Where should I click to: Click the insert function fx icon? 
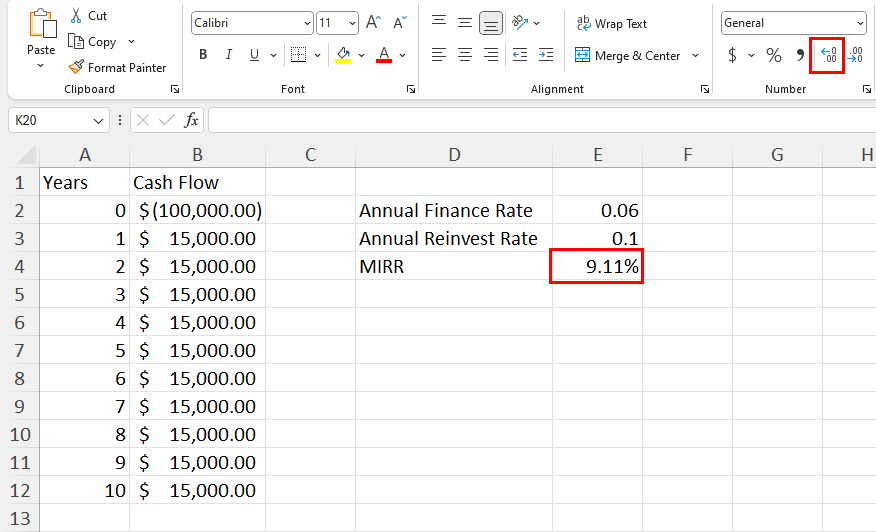tap(192, 120)
